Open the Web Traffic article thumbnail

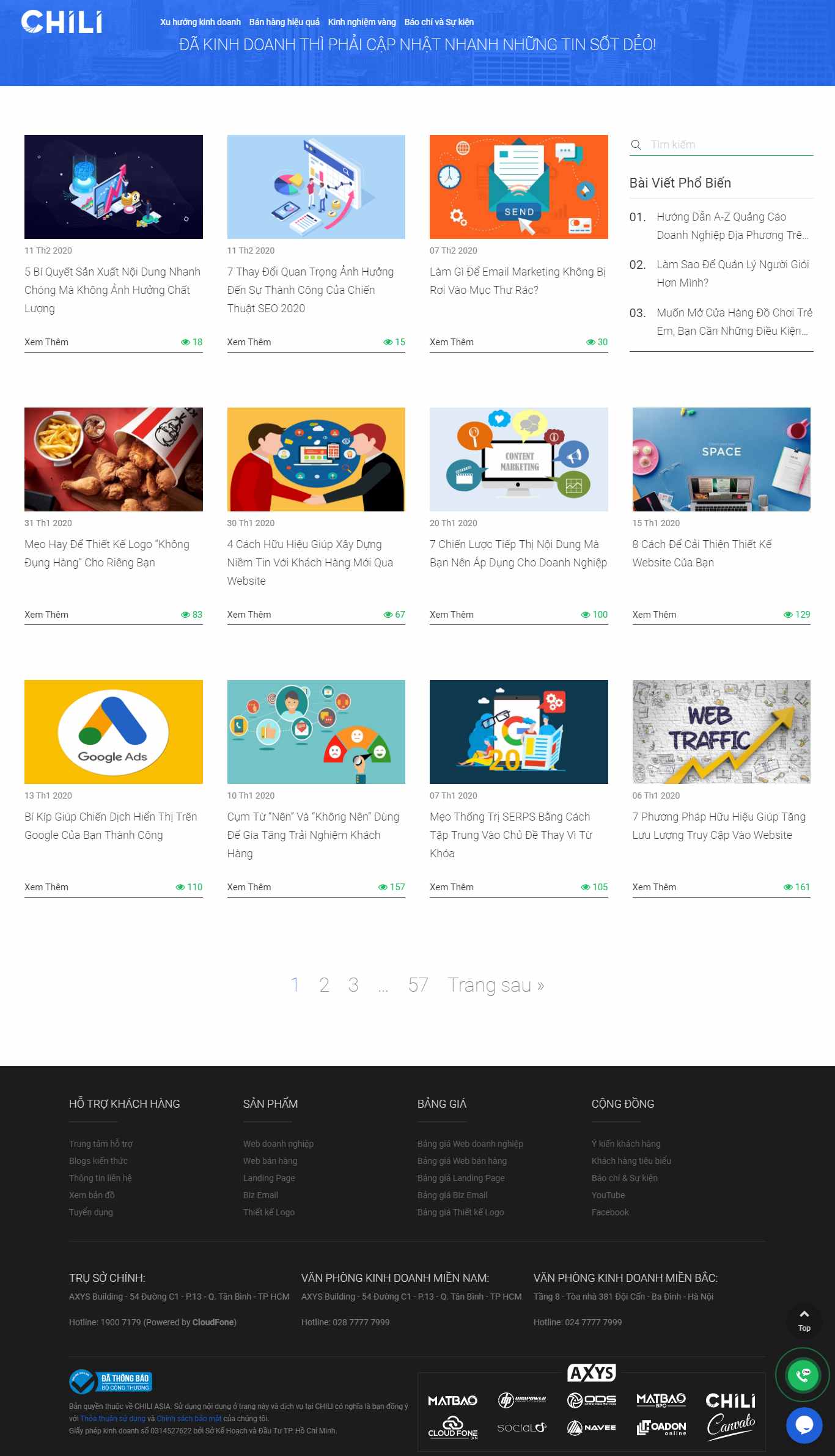(x=721, y=732)
